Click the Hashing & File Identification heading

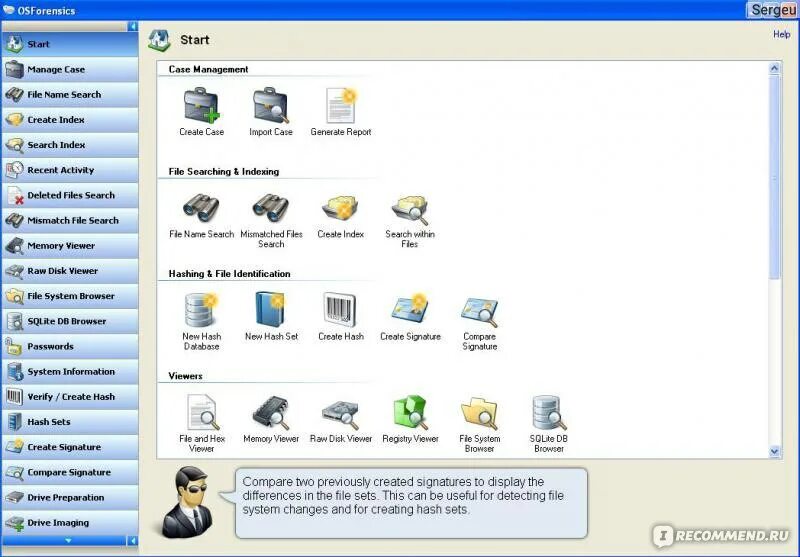pyautogui.click(x=229, y=274)
